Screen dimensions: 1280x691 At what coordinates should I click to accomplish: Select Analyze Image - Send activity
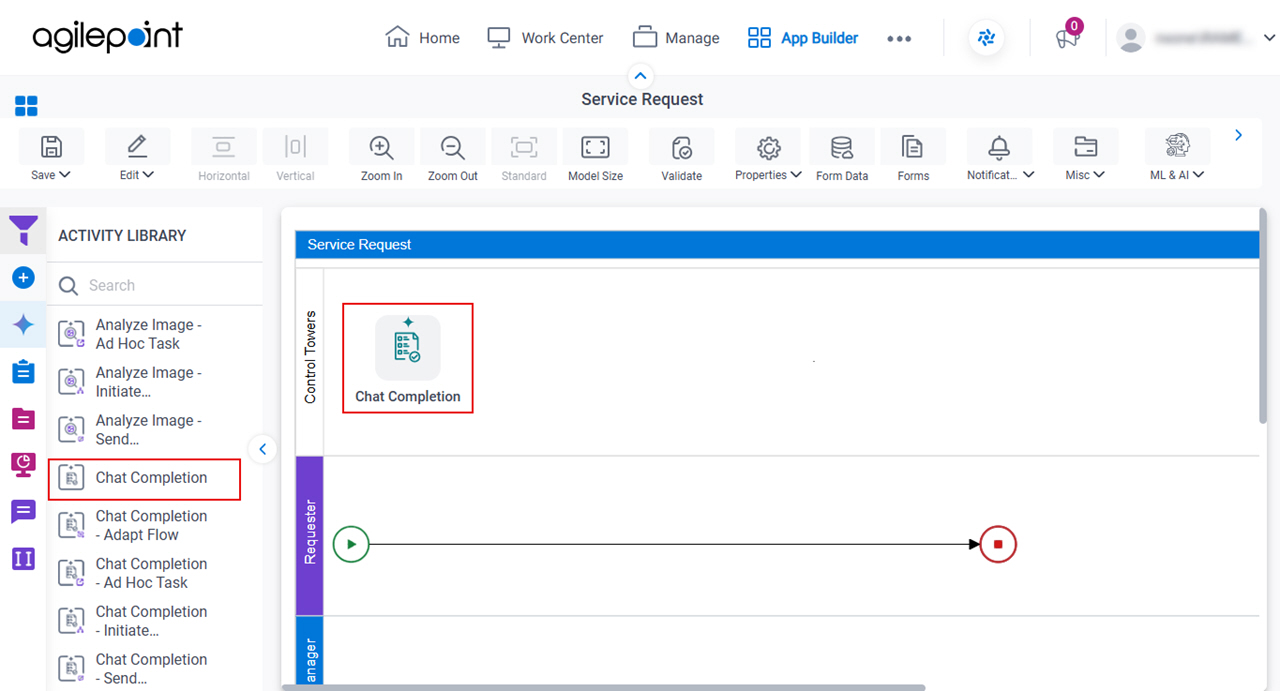click(145, 430)
